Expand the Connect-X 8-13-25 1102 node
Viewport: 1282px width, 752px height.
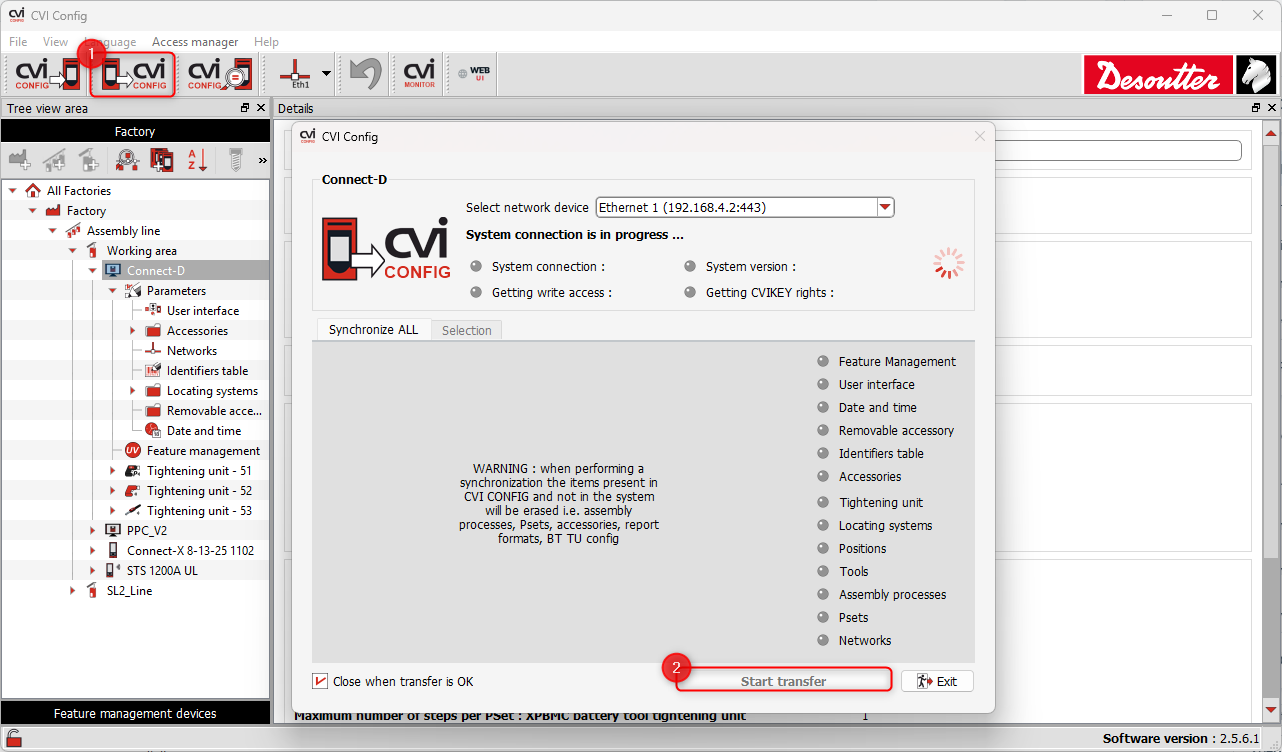point(93,551)
